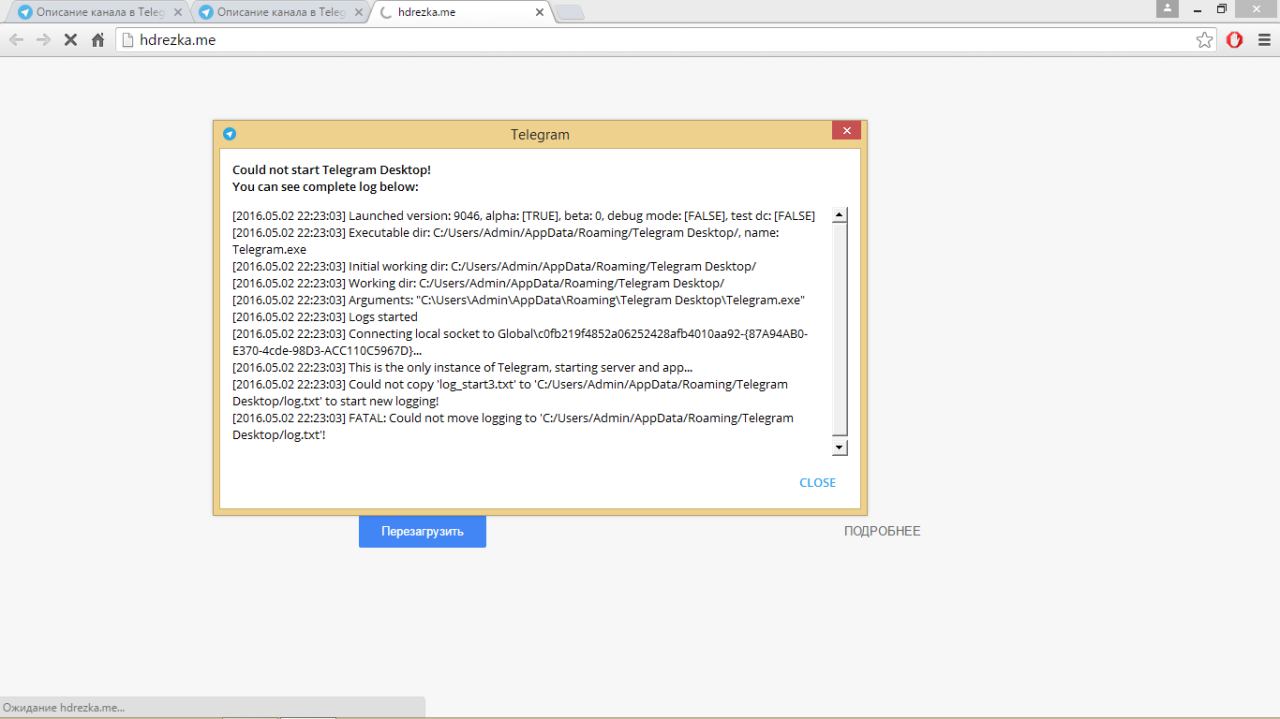Bookmark this page with the star icon
1280x719 pixels.
(1204, 40)
